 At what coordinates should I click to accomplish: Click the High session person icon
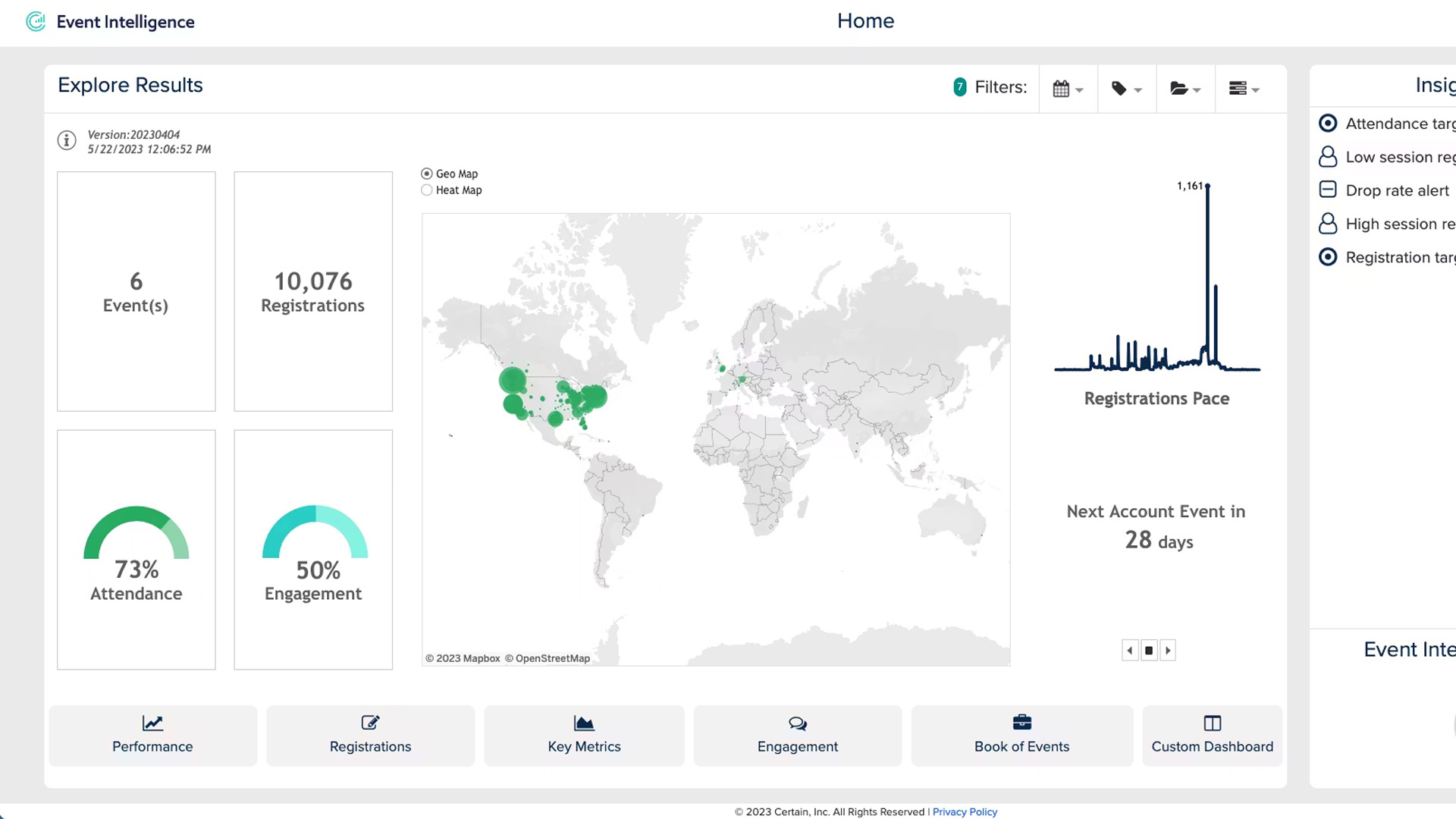[x=1327, y=224]
